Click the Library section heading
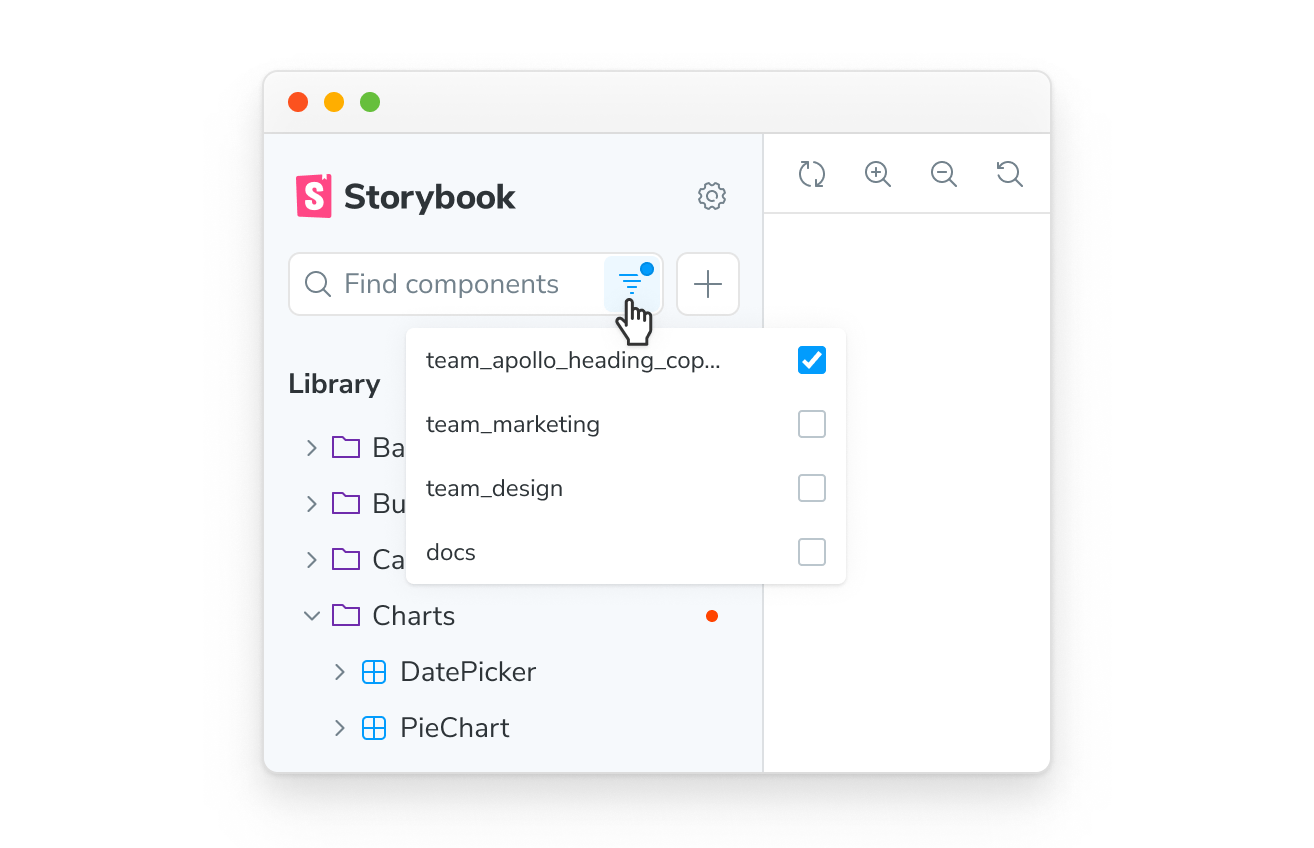 (334, 383)
